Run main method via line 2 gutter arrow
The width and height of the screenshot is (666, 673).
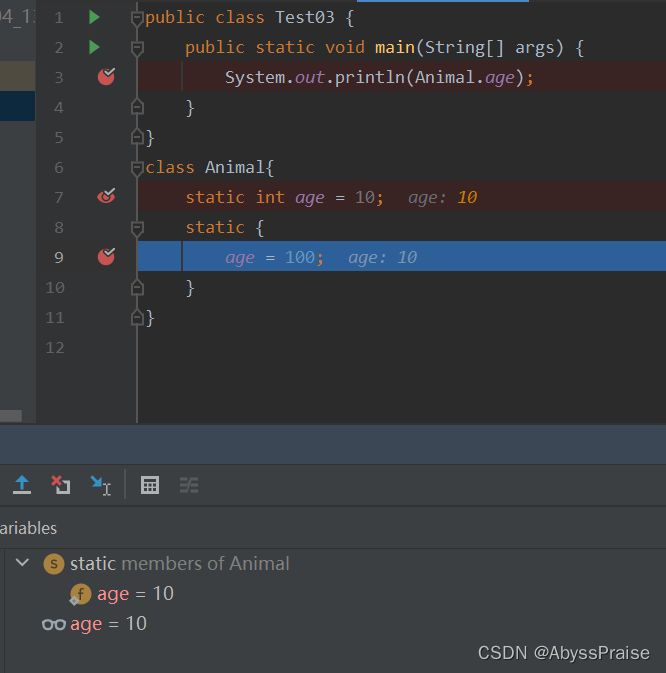94,47
